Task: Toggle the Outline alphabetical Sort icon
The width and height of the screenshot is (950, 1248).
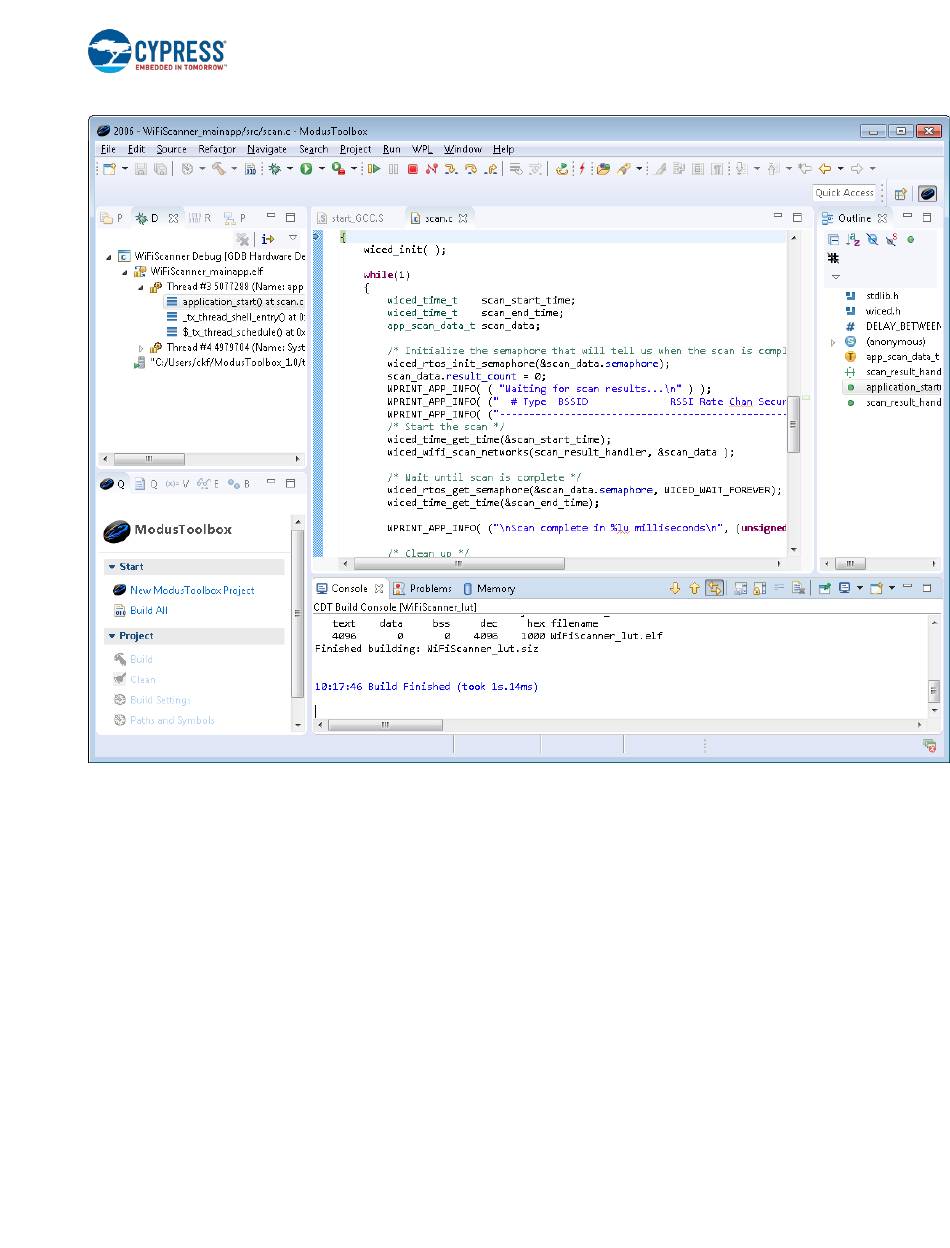Action: click(x=853, y=239)
